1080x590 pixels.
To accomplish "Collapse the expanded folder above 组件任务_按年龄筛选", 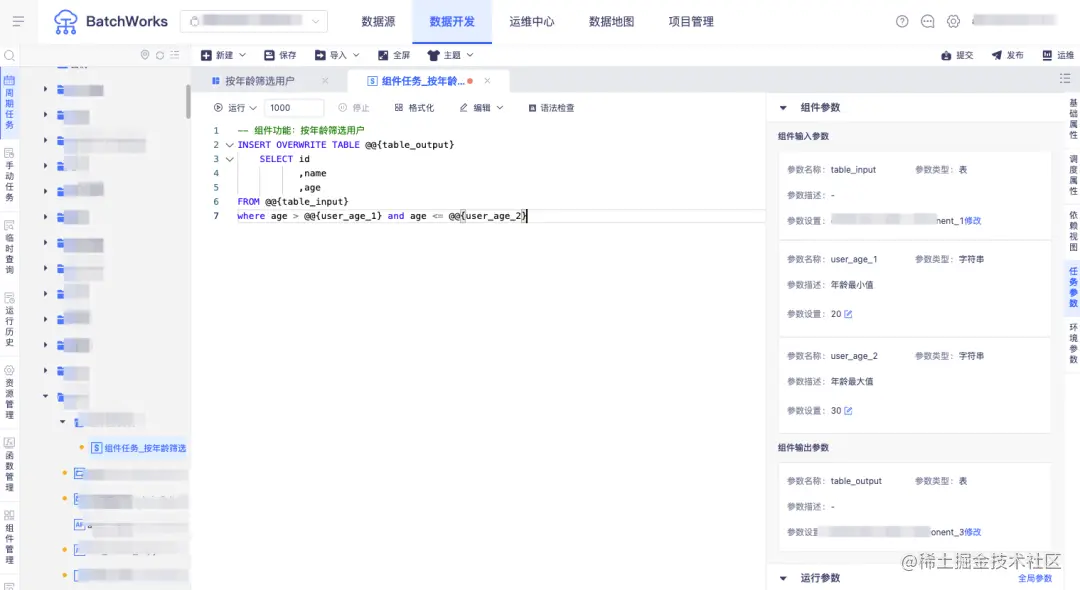I will tap(63, 421).
